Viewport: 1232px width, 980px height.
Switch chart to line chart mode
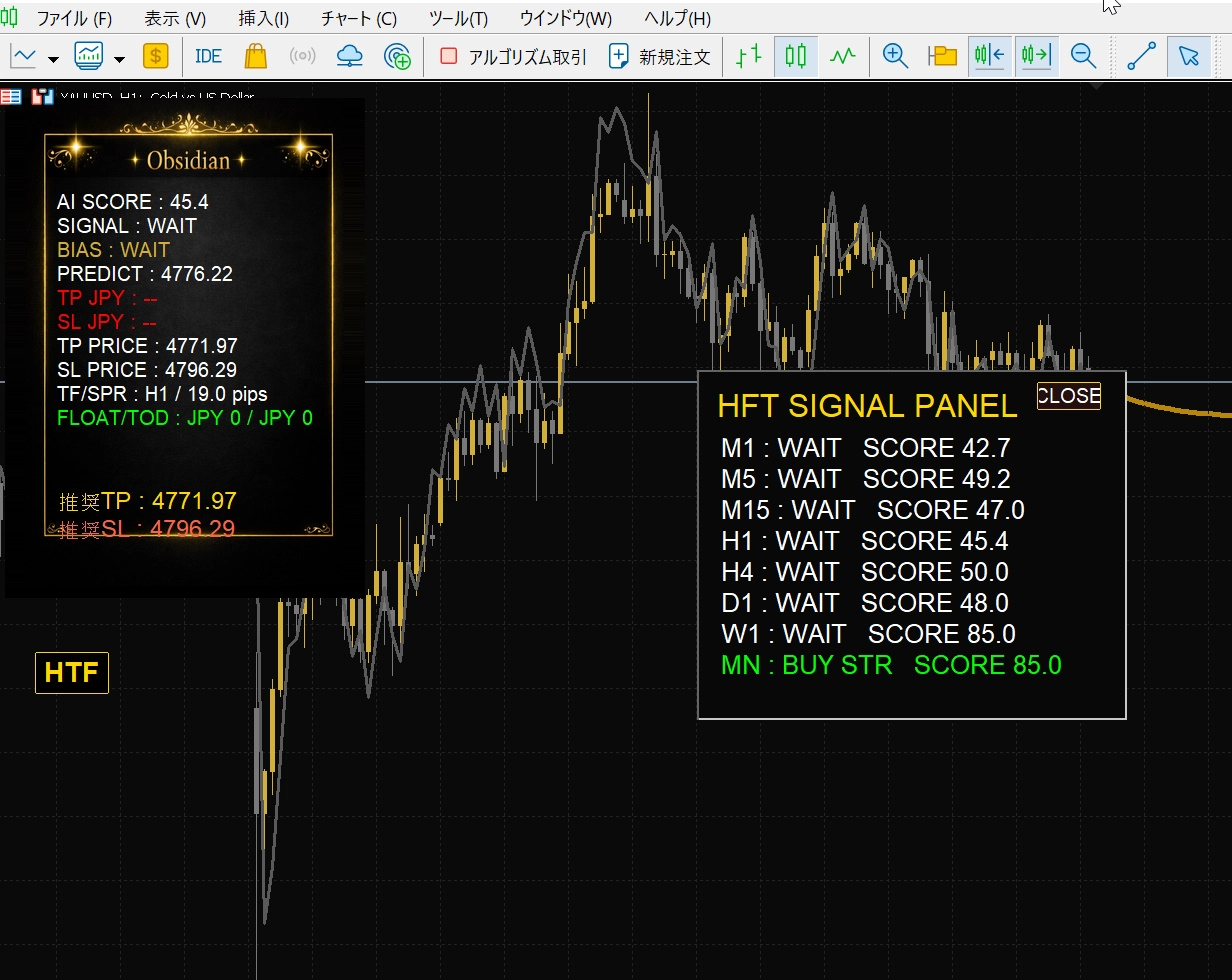843,56
